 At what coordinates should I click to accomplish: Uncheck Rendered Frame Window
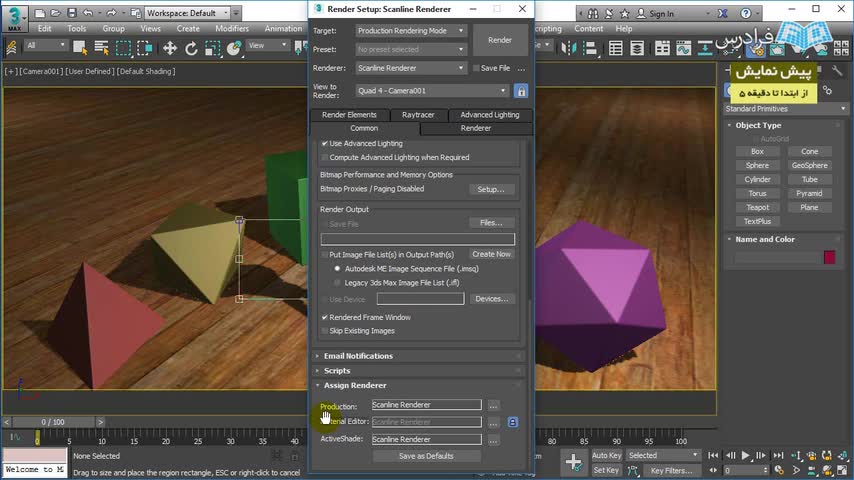click(x=325, y=317)
